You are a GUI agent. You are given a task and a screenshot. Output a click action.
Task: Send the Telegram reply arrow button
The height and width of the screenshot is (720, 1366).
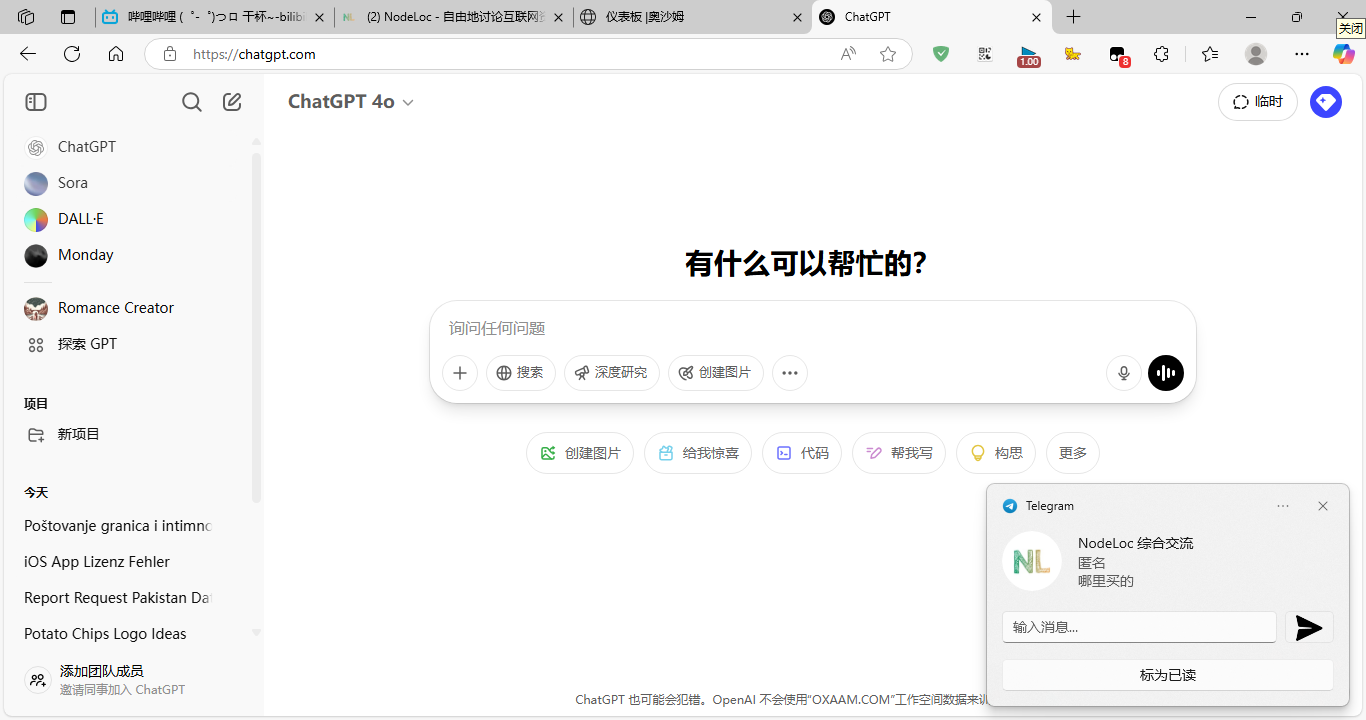(x=1309, y=627)
